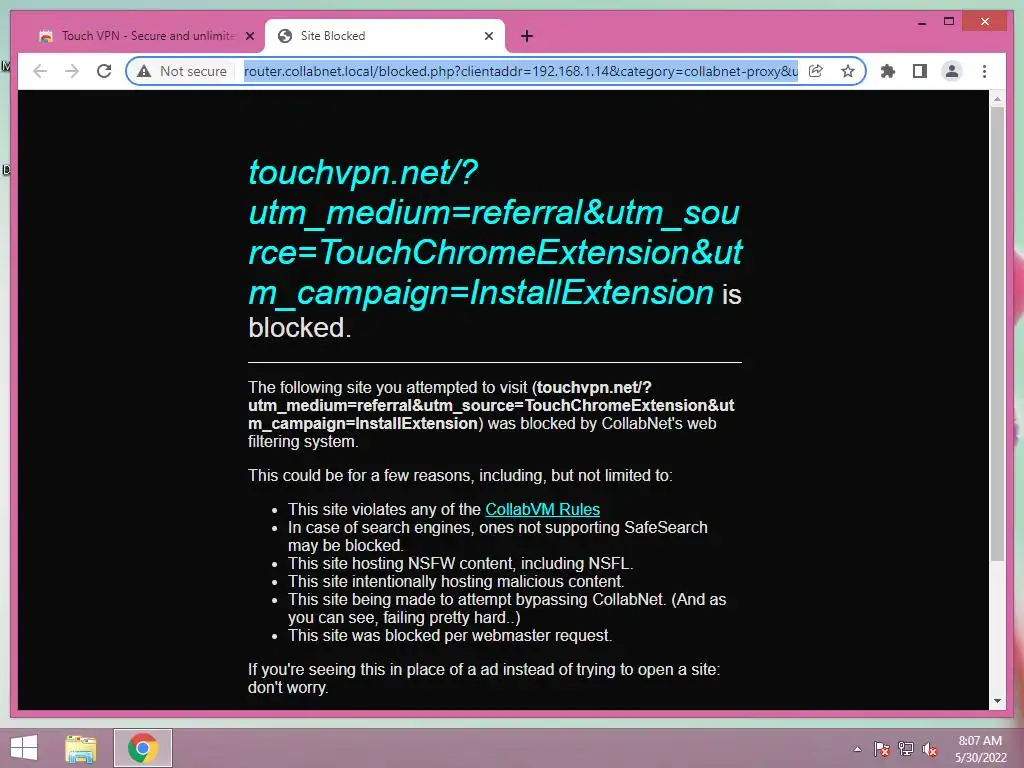Click Chrome icon in taskbar
The height and width of the screenshot is (768, 1024).
tap(142, 748)
